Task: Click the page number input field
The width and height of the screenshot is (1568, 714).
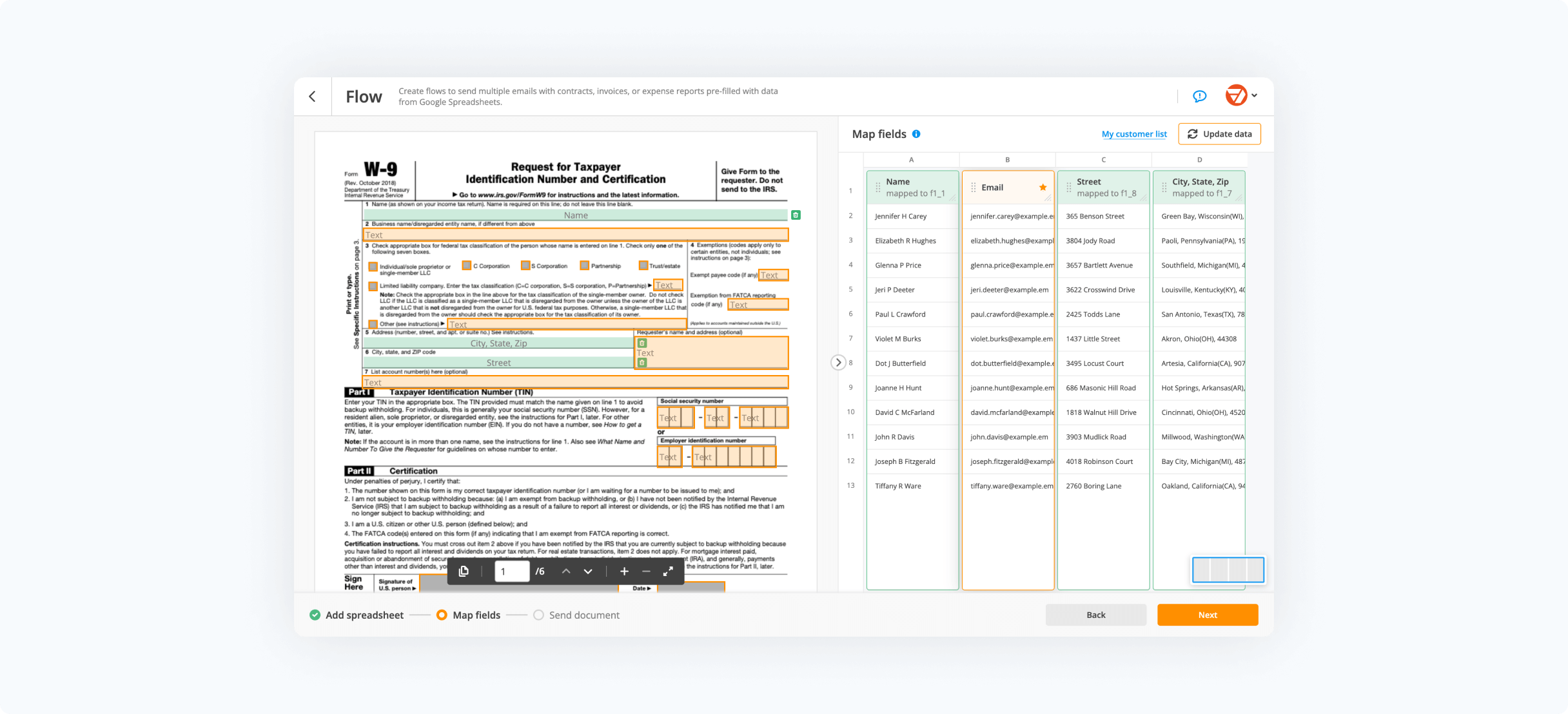Action: coord(511,571)
